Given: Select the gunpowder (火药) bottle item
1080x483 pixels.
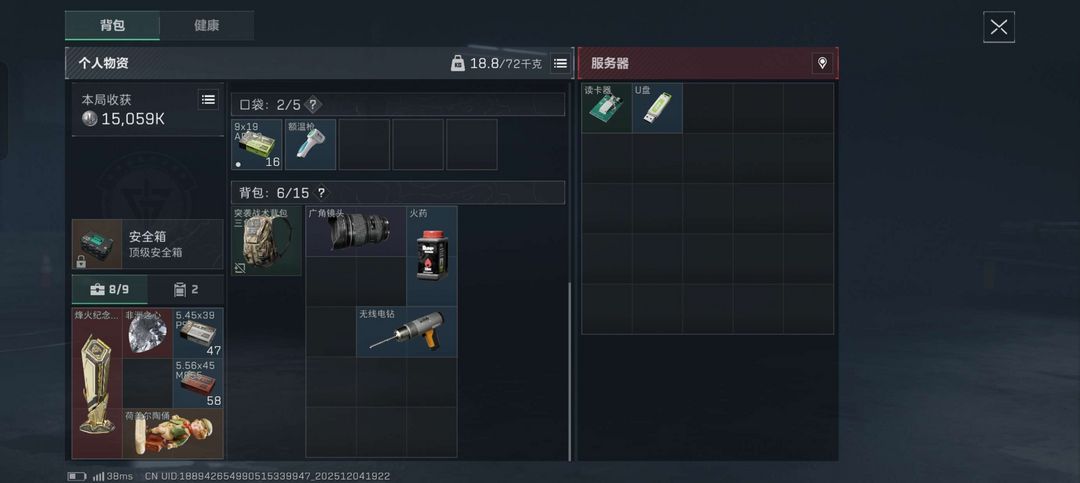Looking at the screenshot, I should click(x=432, y=256).
